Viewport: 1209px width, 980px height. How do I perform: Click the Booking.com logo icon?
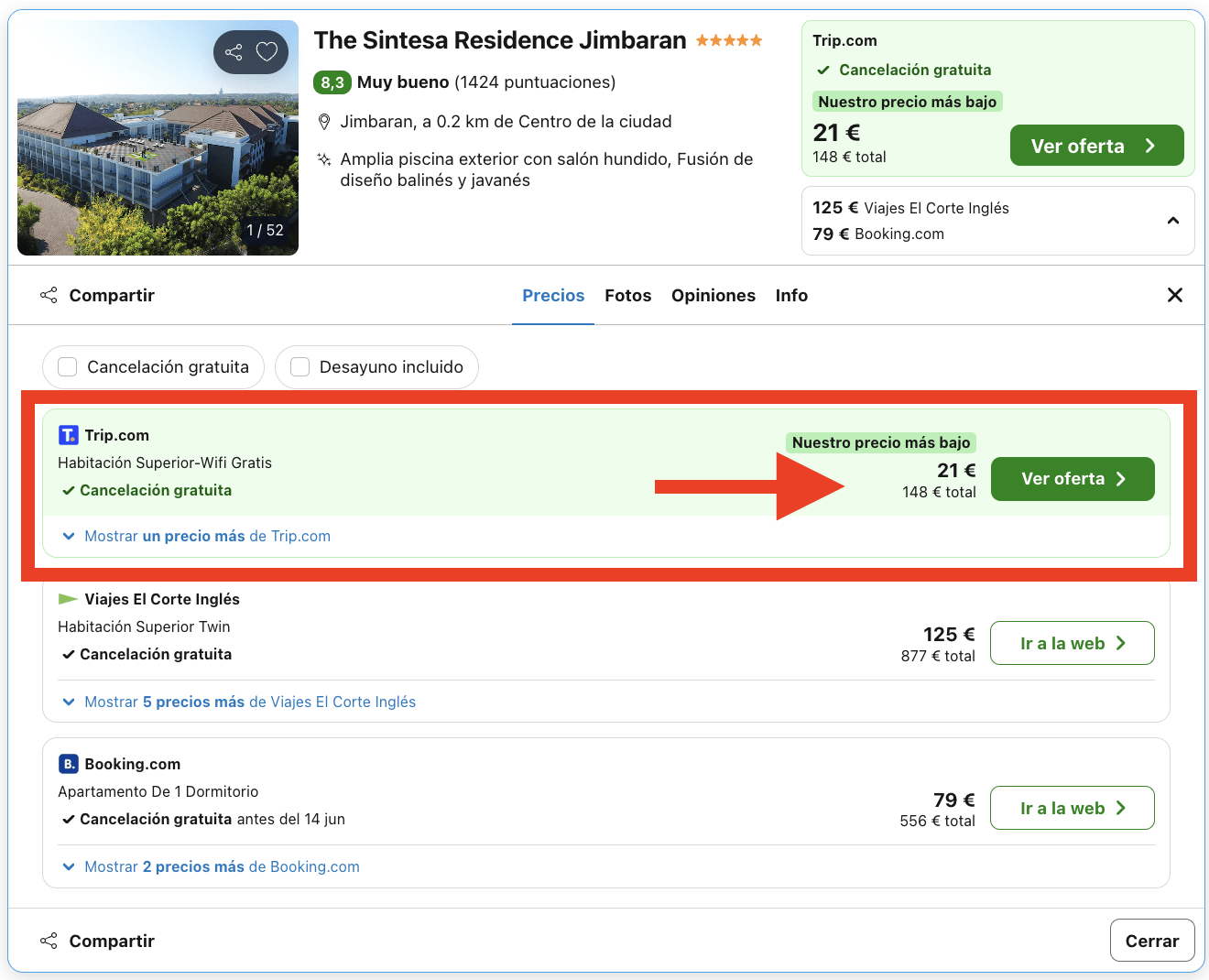69,764
